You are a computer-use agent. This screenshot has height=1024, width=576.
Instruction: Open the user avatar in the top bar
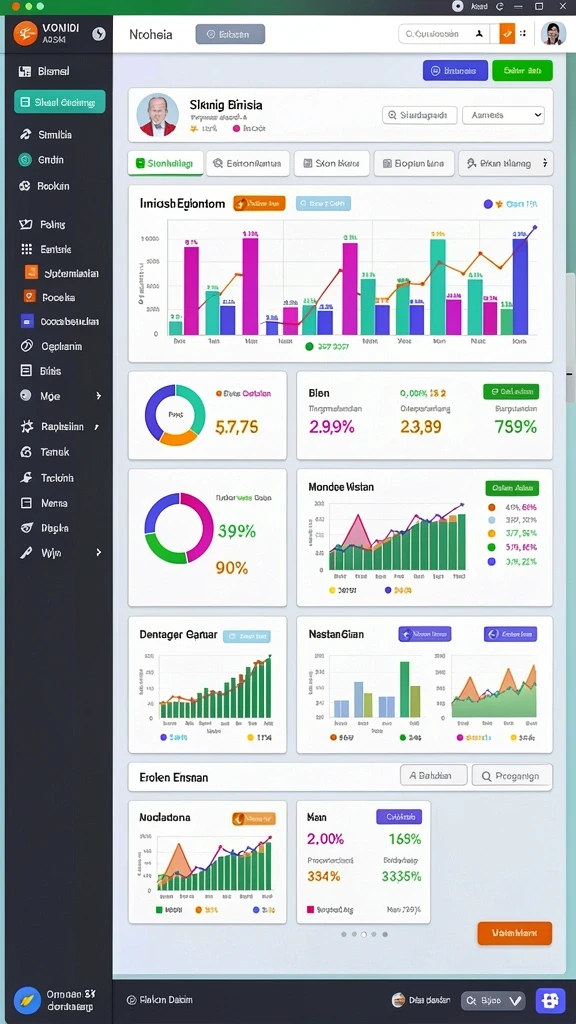pos(553,33)
